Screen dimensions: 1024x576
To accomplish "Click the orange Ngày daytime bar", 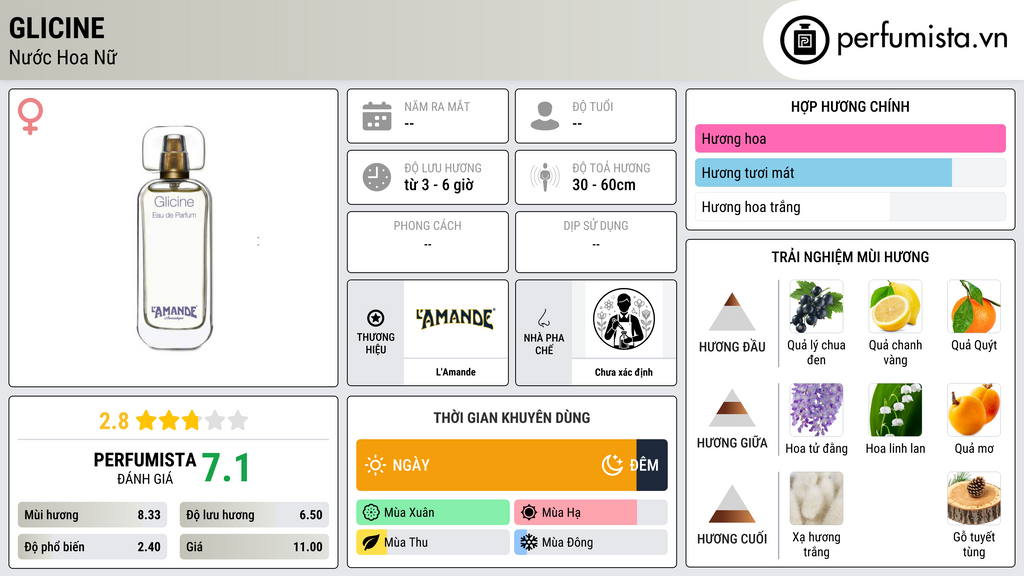I will (496, 465).
